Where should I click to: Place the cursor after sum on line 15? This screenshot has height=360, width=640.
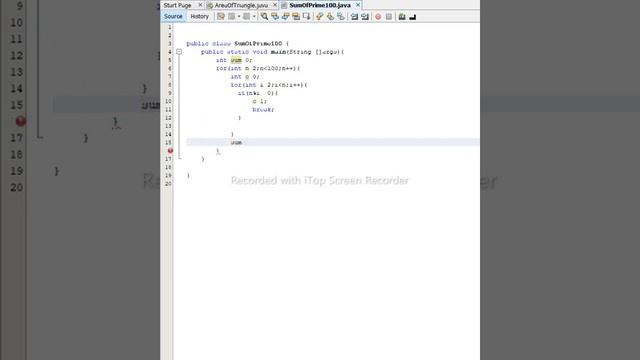(242, 142)
